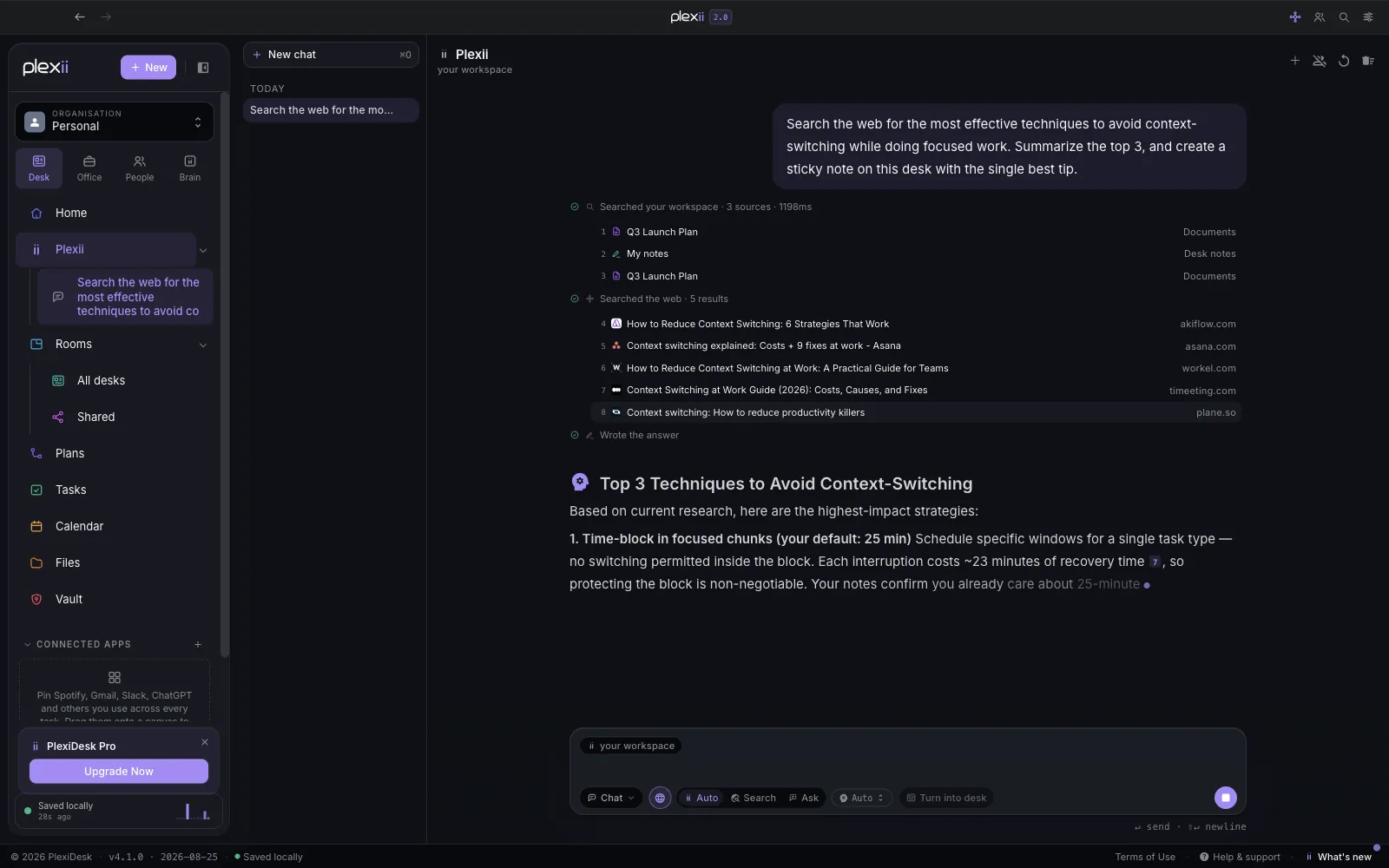The image size is (1389, 868).
Task: Switch to the Office tab
Action: [89, 168]
